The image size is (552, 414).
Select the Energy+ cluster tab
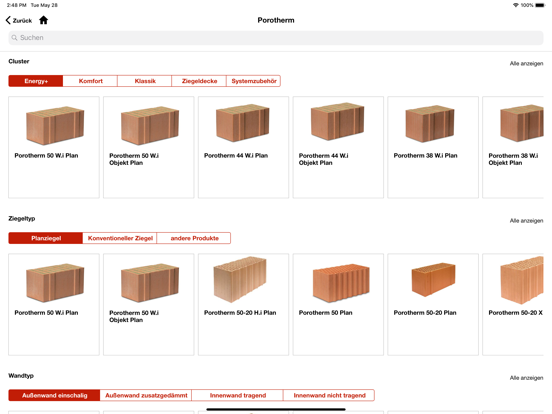pos(36,81)
